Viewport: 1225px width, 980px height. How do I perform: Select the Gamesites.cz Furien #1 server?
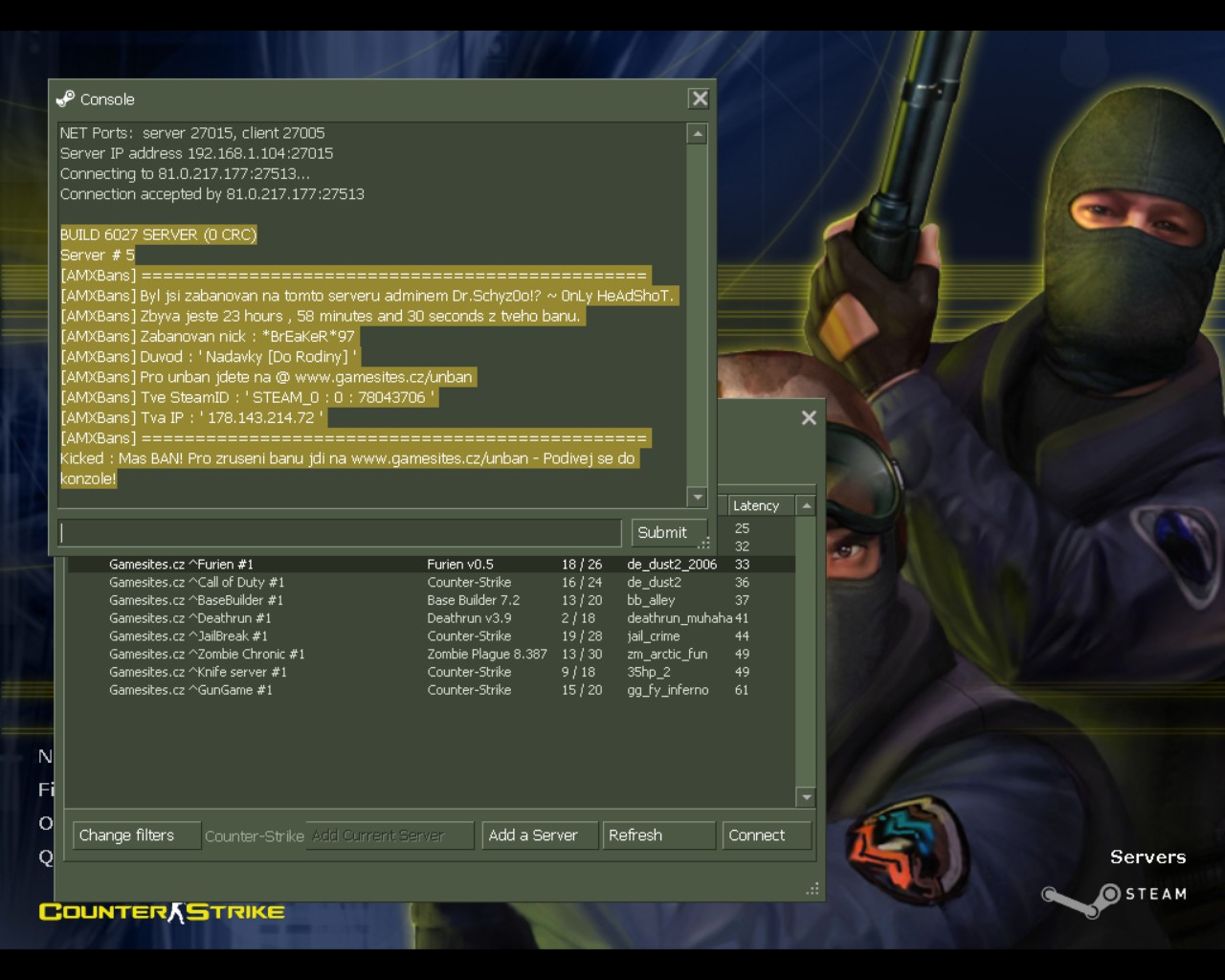[182, 565]
